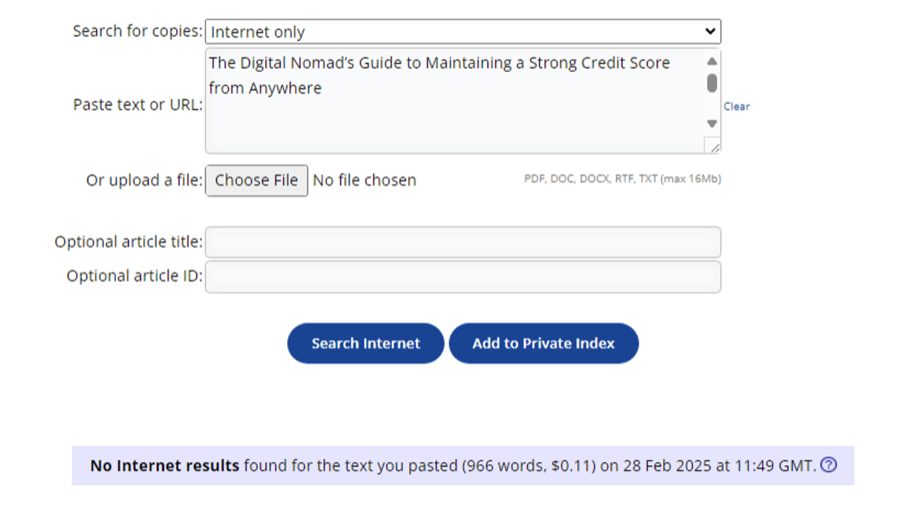Click Add to Private Index button

(x=543, y=343)
